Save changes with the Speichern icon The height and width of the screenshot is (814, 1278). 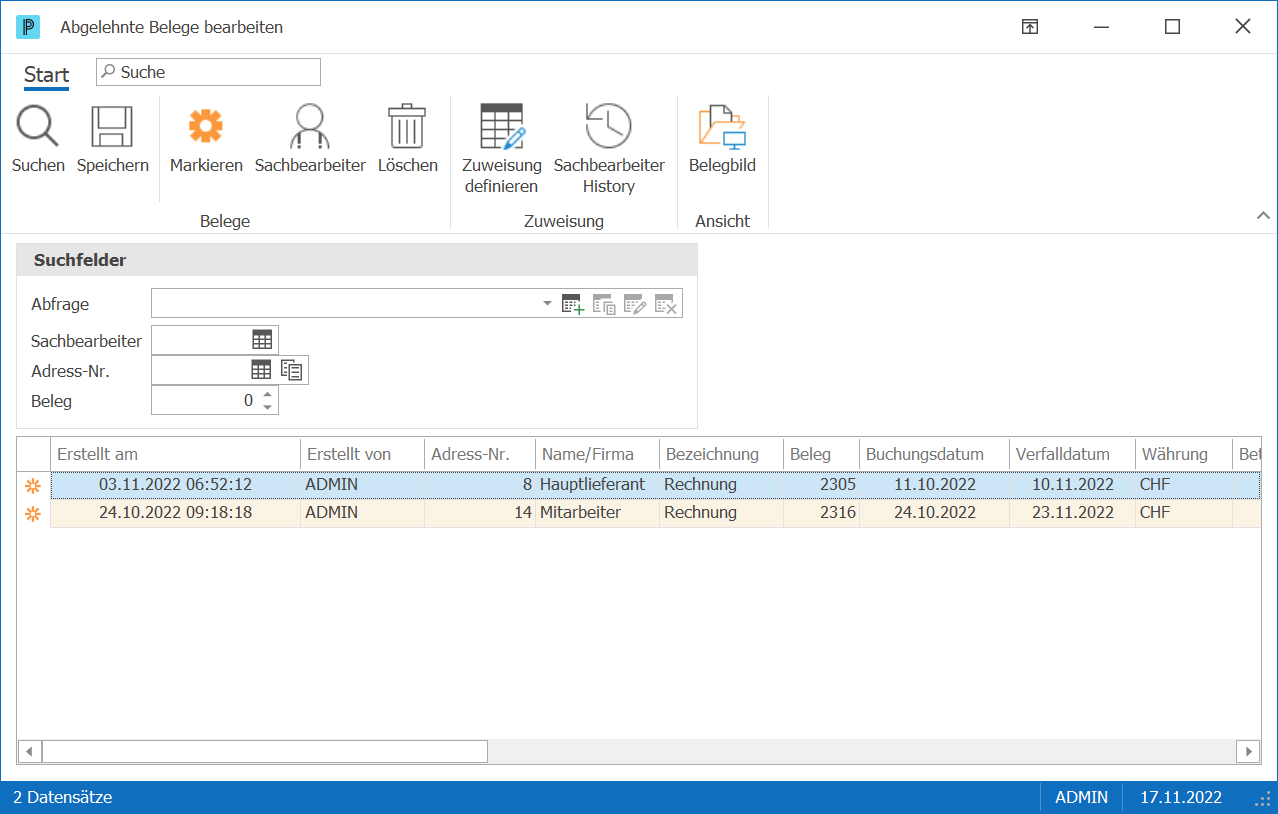[x=112, y=127]
